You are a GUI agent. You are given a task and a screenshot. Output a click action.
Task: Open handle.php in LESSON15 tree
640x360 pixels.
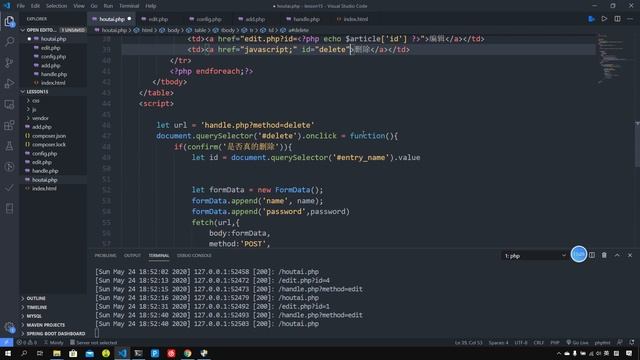pyautogui.click(x=45, y=171)
